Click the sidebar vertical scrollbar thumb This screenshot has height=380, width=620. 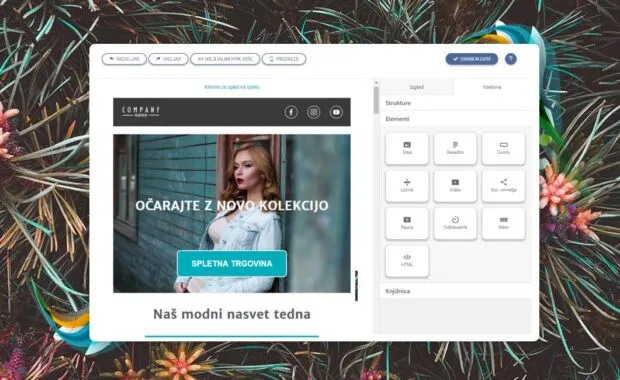[376, 100]
